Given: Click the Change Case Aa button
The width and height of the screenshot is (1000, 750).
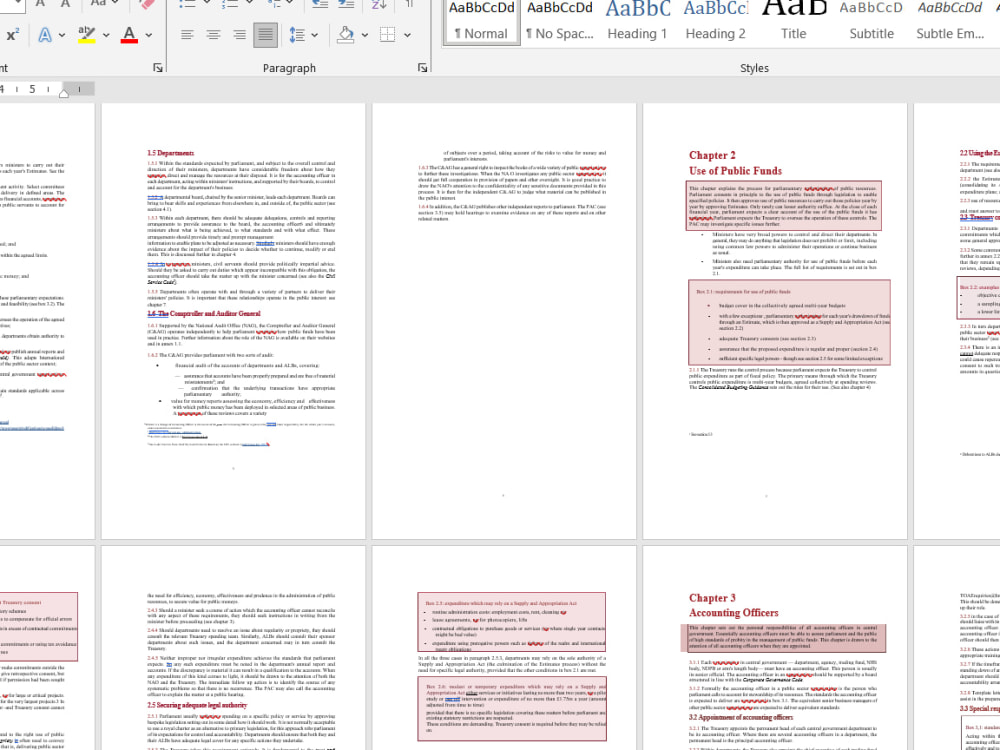Looking at the screenshot, I should click(x=98, y=4).
